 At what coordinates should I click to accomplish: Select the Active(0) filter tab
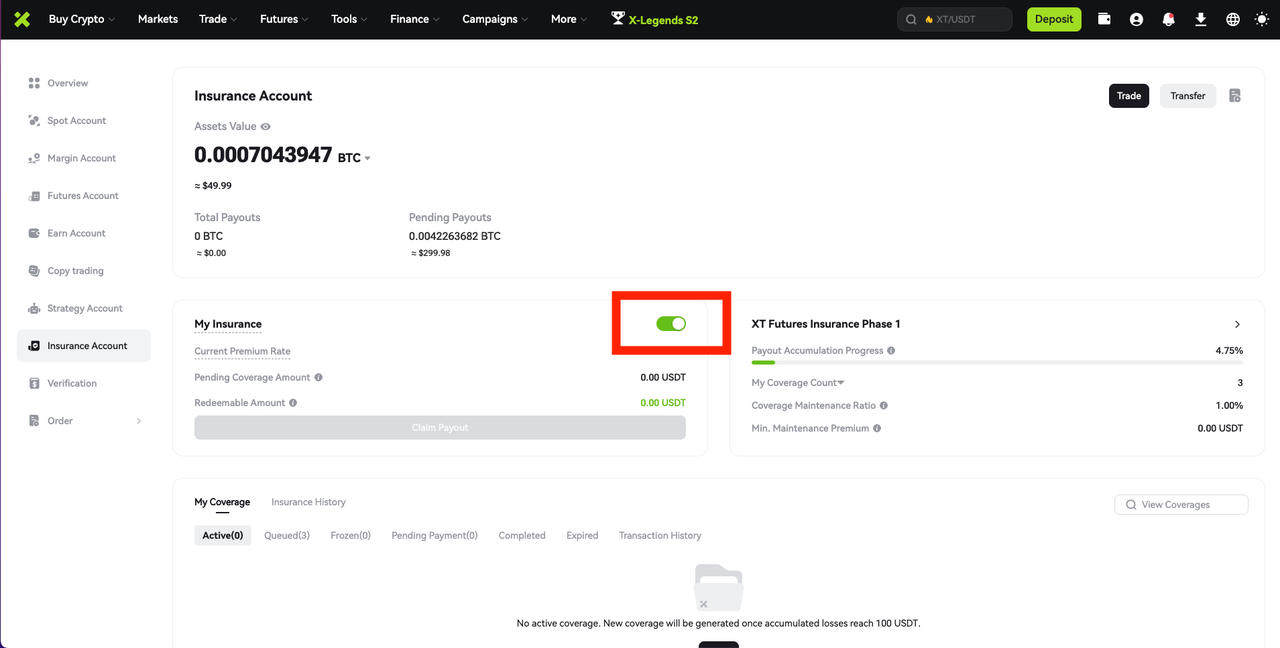(223, 536)
